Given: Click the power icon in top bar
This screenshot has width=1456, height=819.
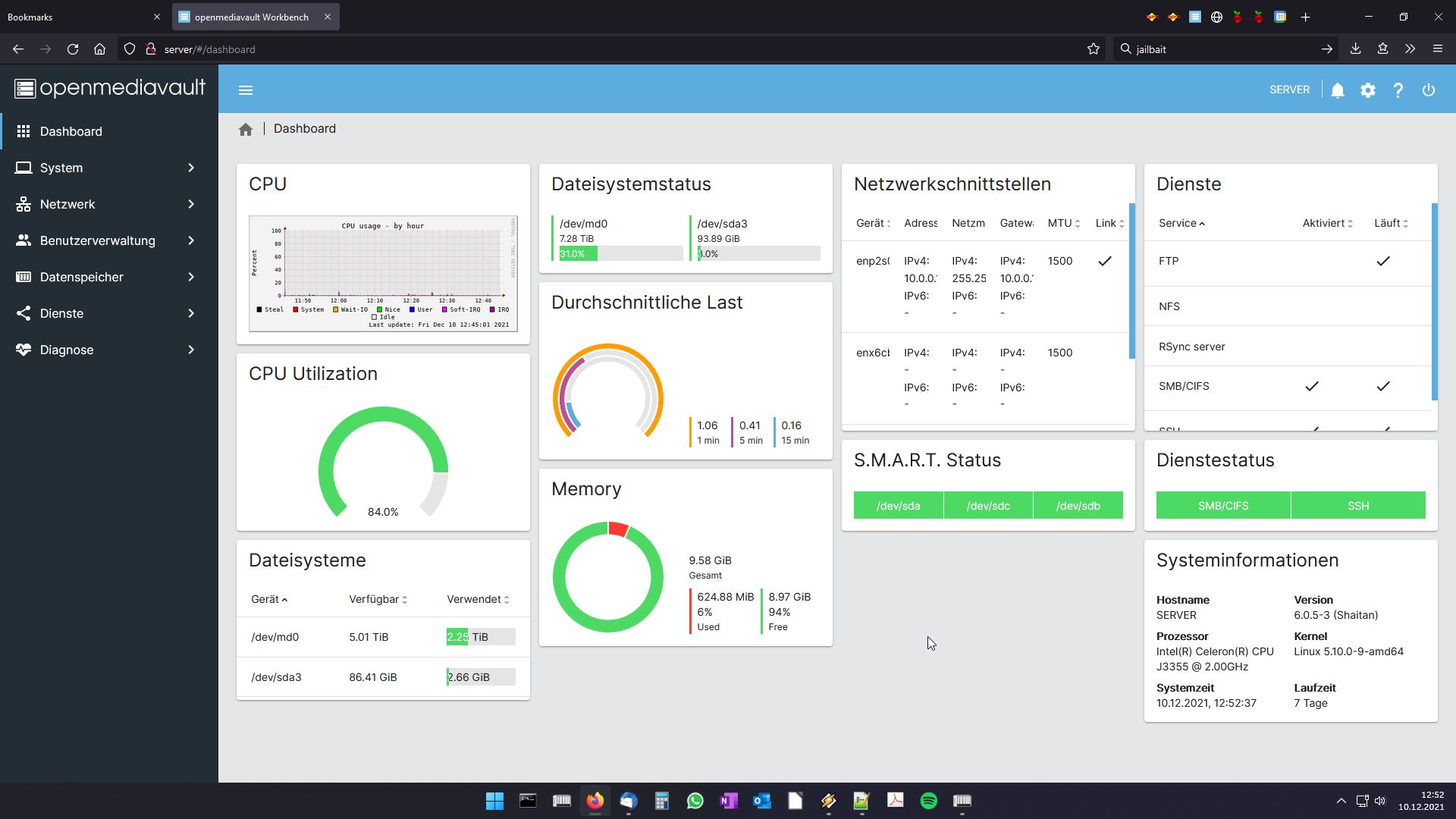Looking at the screenshot, I should coord(1429,90).
